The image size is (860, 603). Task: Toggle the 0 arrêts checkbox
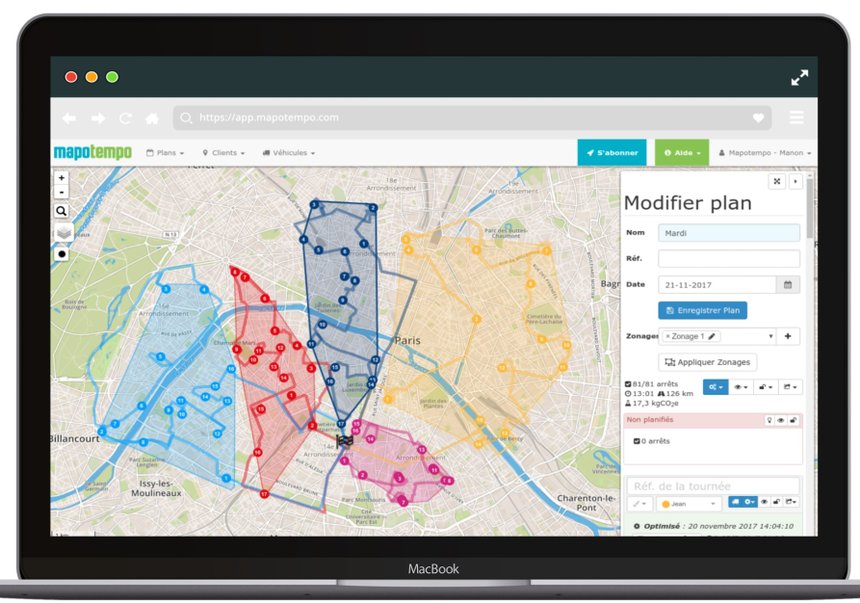[636, 441]
